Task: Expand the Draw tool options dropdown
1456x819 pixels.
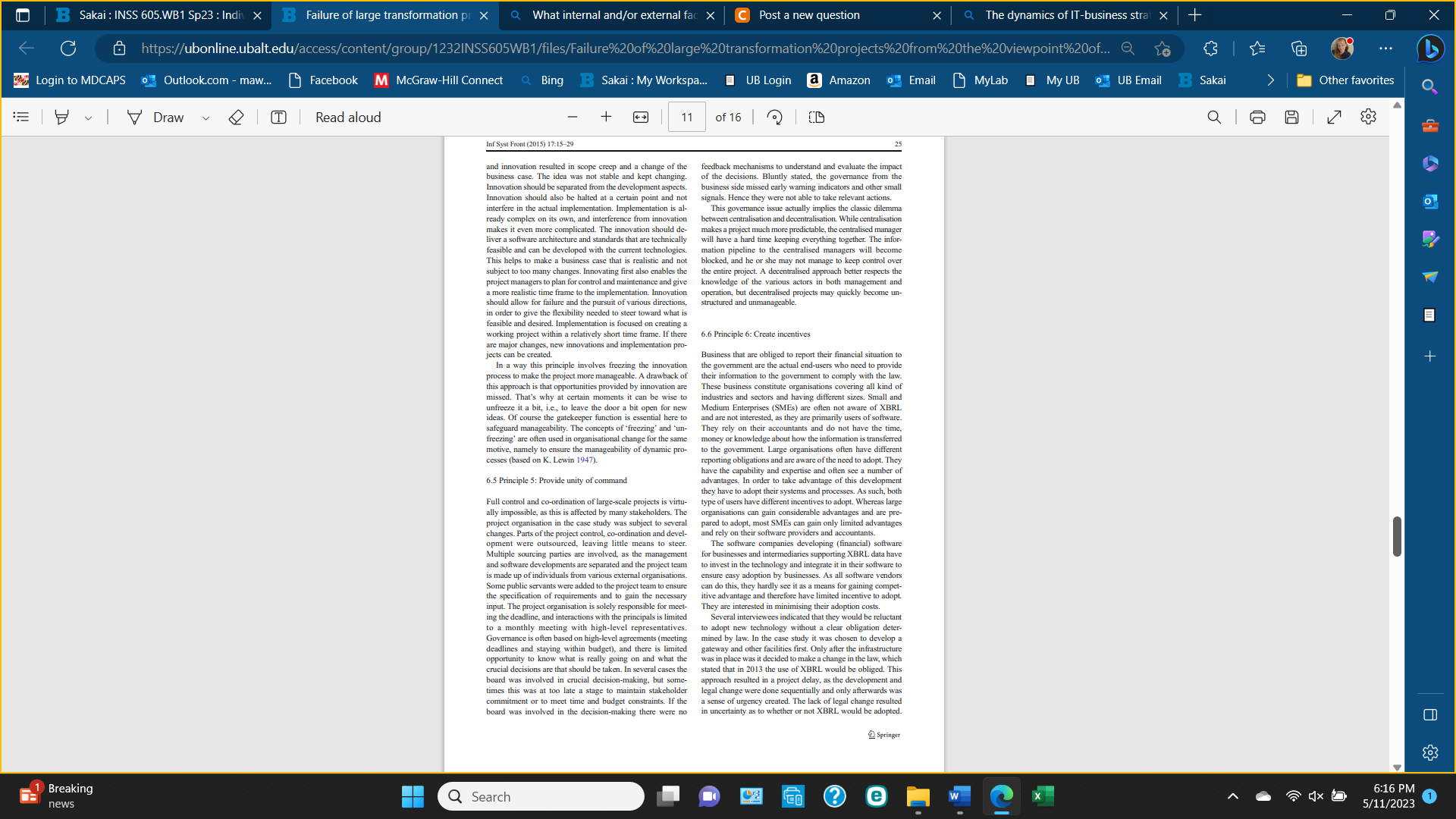Action: 206,118
